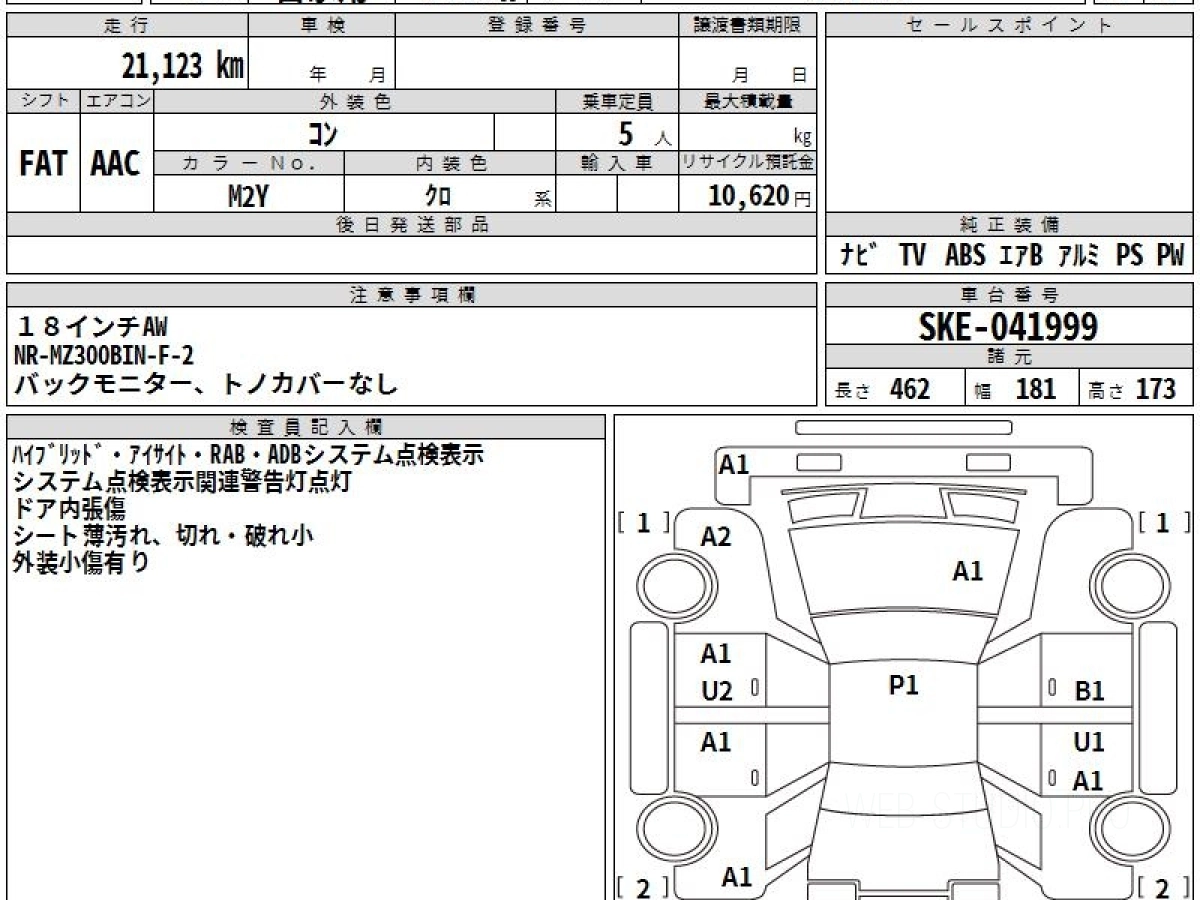Screen dimensions: 1200x900
Task: Select the シート薄汚れ、切れ・破れ小 line
Action: pos(163,536)
